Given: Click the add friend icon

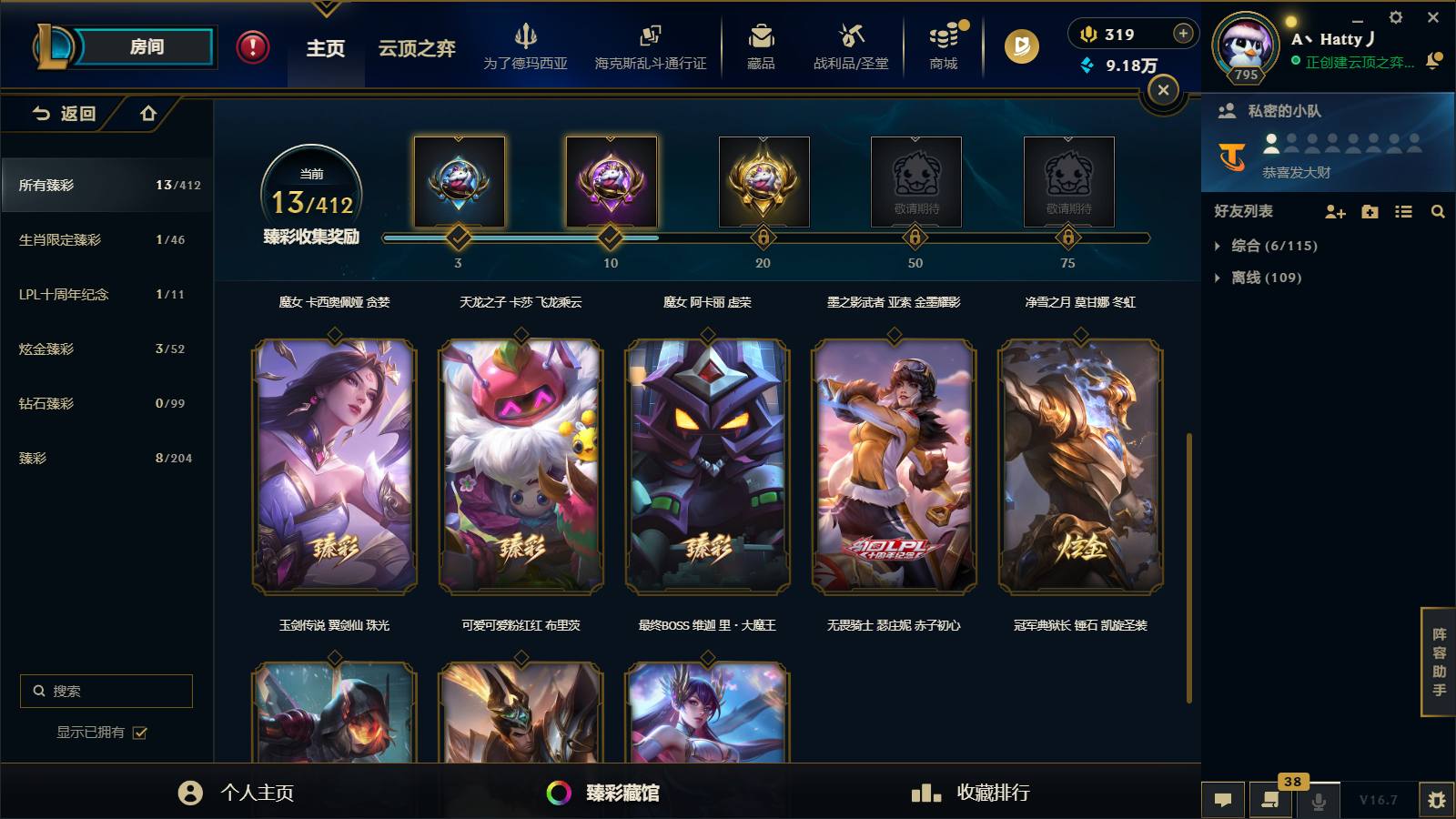Looking at the screenshot, I should (x=1335, y=212).
